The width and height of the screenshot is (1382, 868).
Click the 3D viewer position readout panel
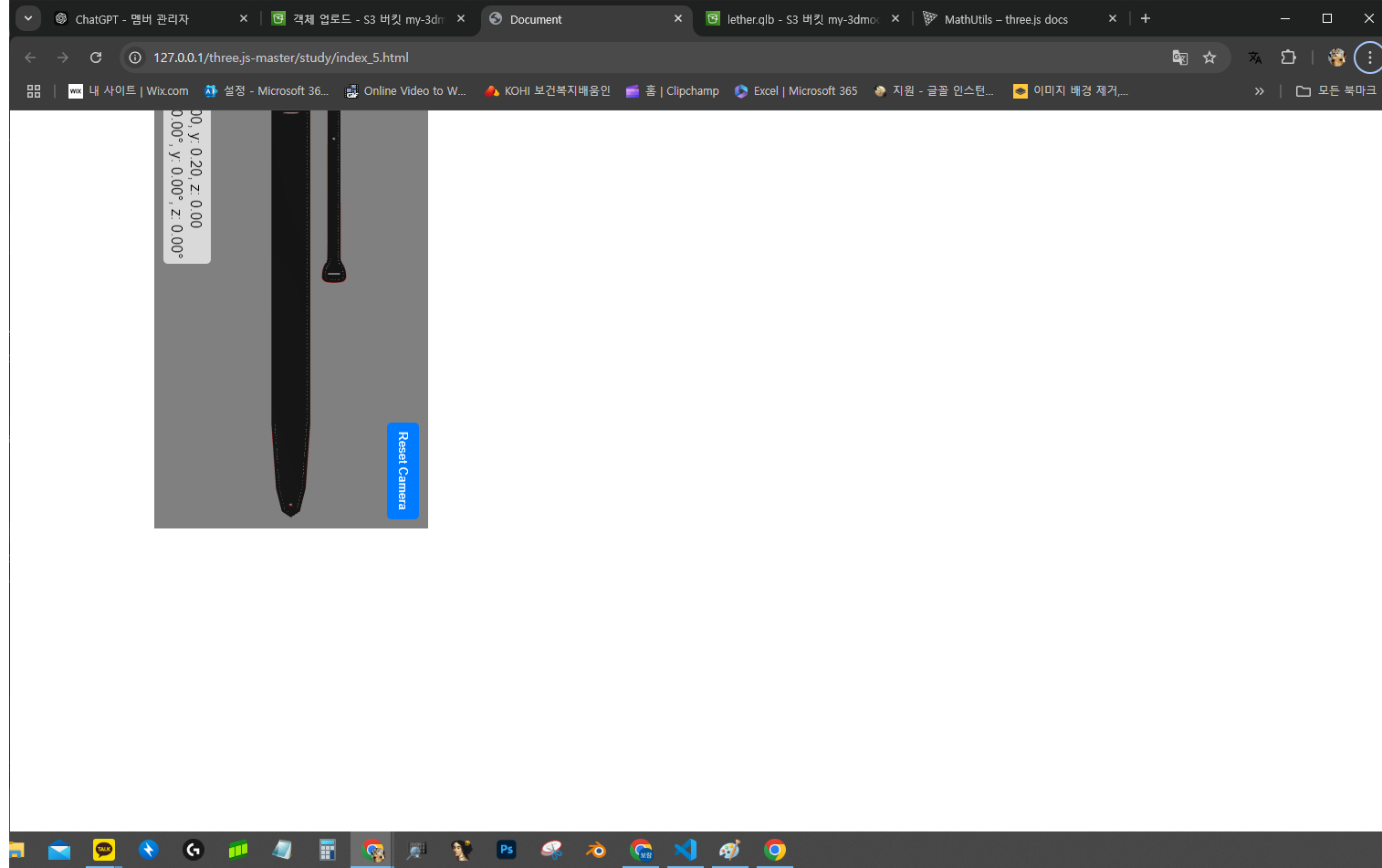pyautogui.click(x=187, y=186)
